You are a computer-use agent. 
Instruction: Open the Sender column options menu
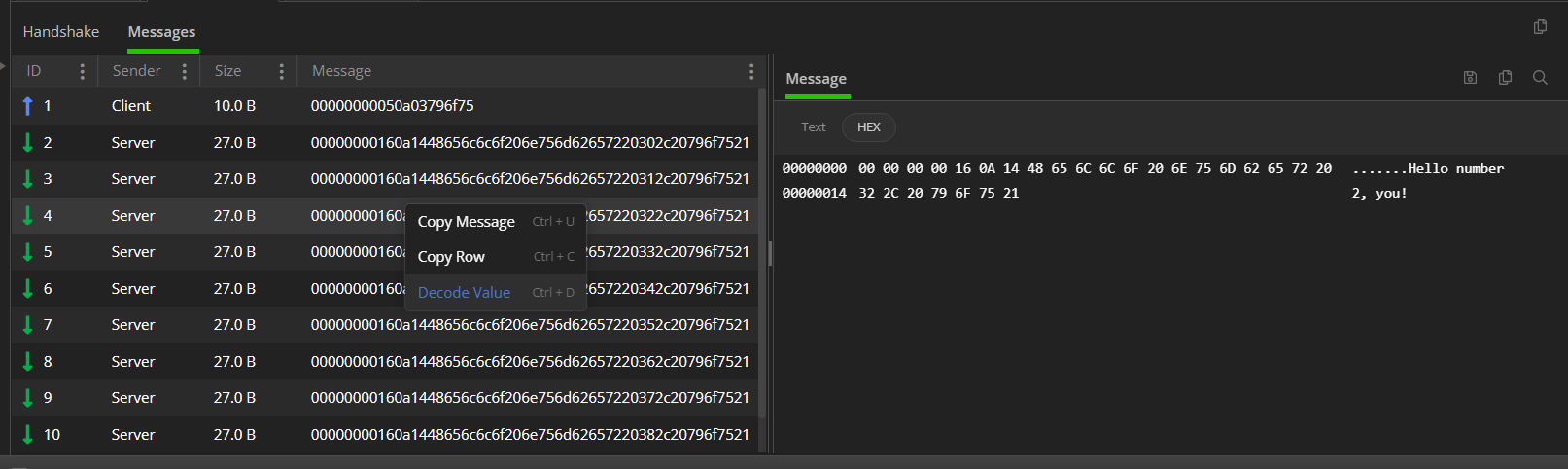184,71
